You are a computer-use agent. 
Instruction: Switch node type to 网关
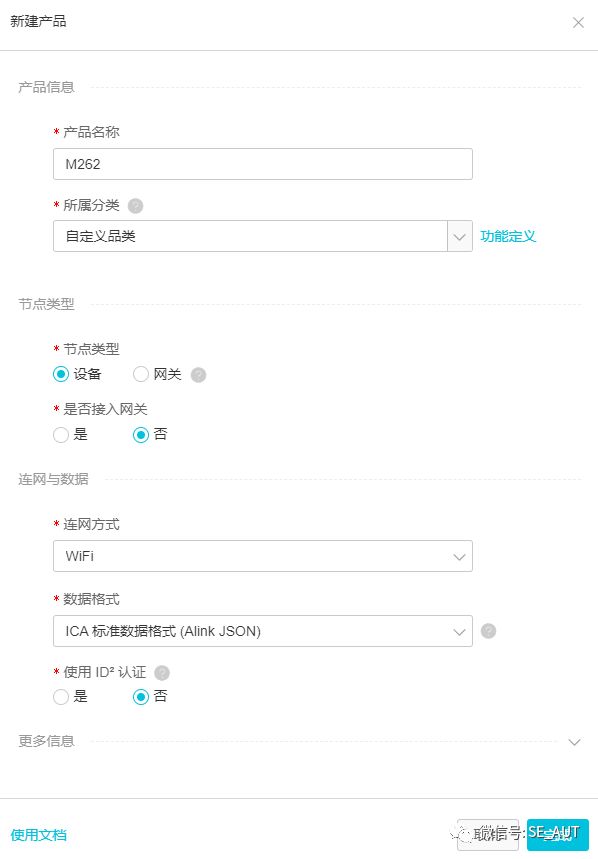[x=141, y=374]
